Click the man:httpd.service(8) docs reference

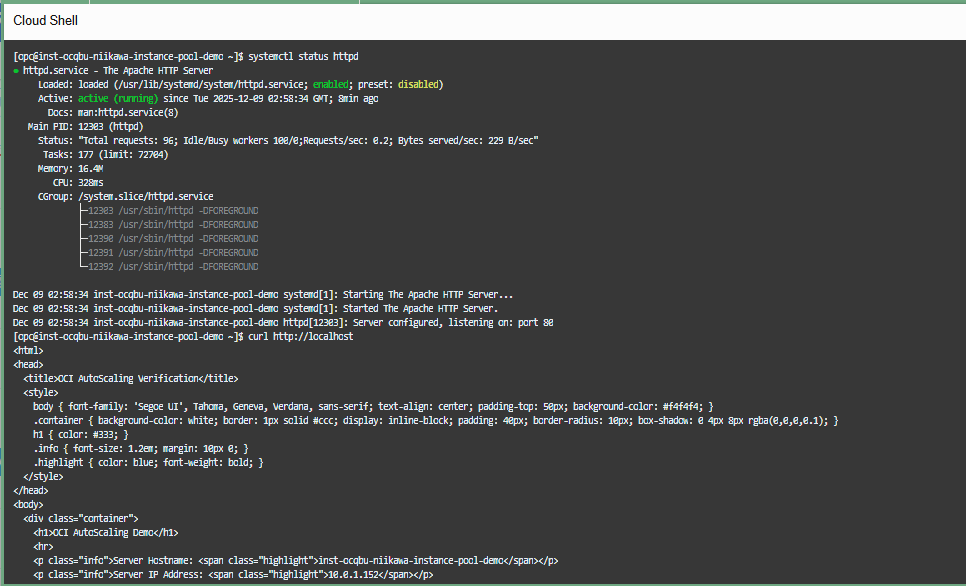[x=142, y=113]
